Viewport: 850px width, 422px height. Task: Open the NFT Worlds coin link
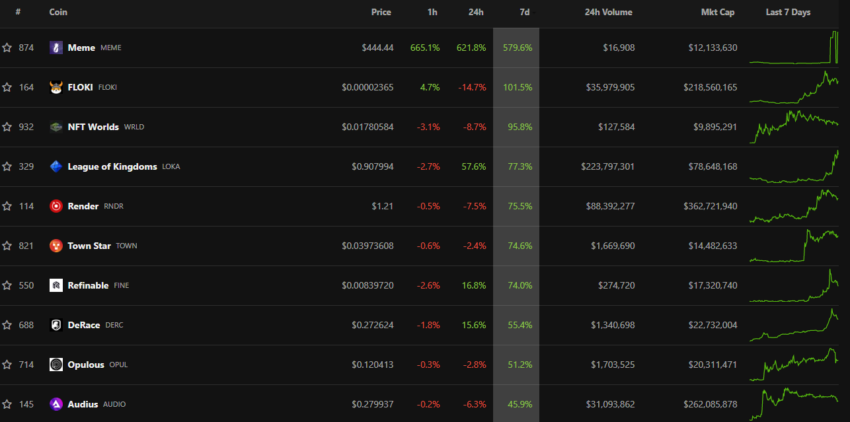(93, 127)
